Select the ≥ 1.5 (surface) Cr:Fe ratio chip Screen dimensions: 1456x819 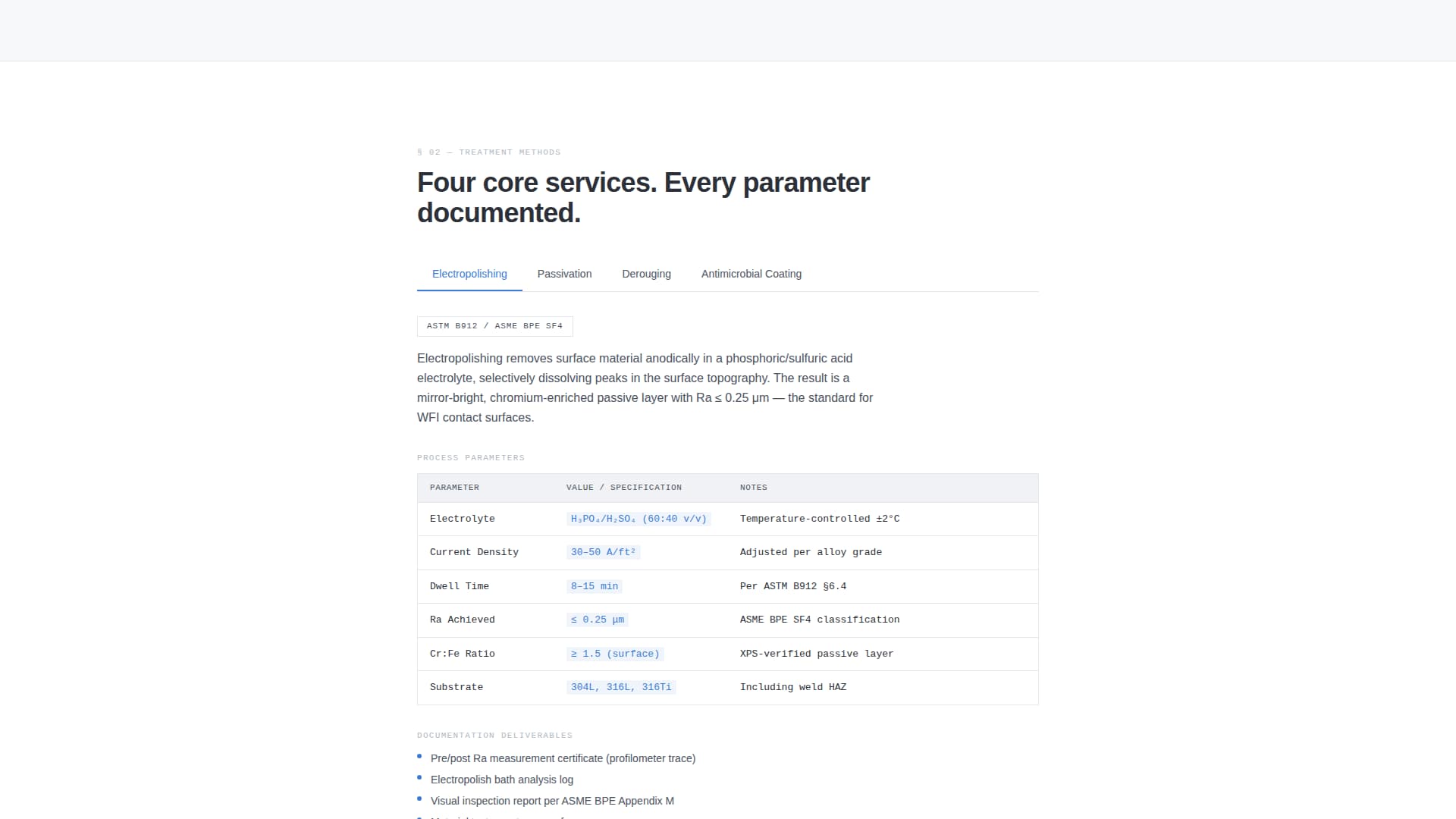click(x=615, y=654)
